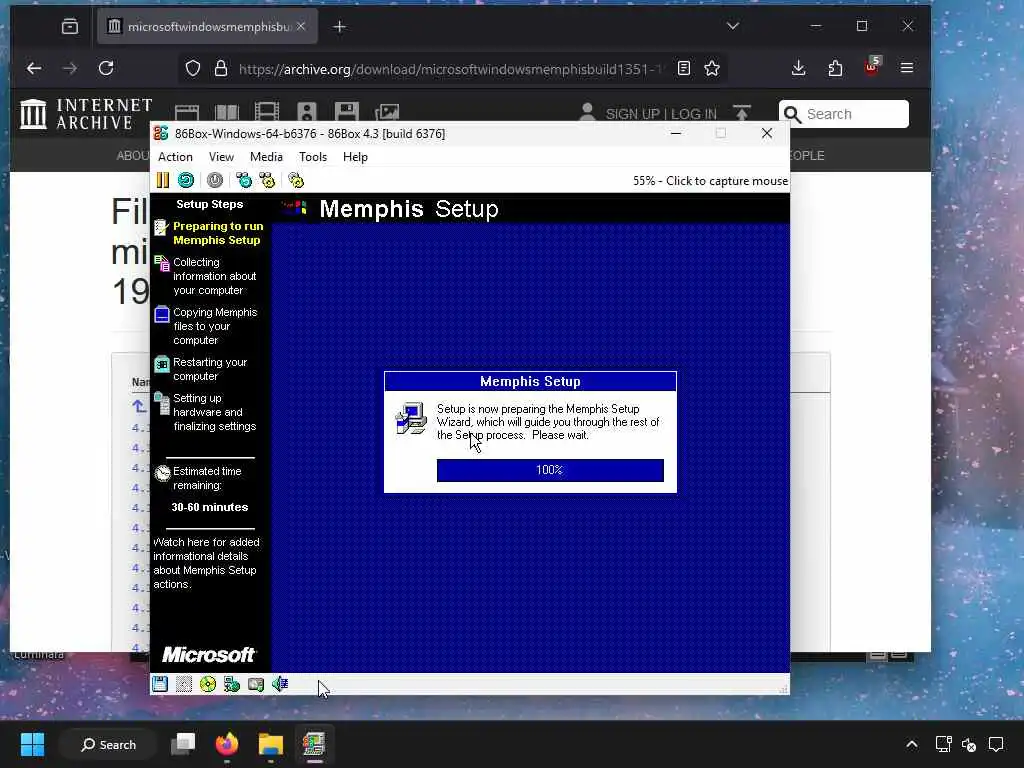Open File Explorer from the taskbar
This screenshot has height=768, width=1024.
270,744
